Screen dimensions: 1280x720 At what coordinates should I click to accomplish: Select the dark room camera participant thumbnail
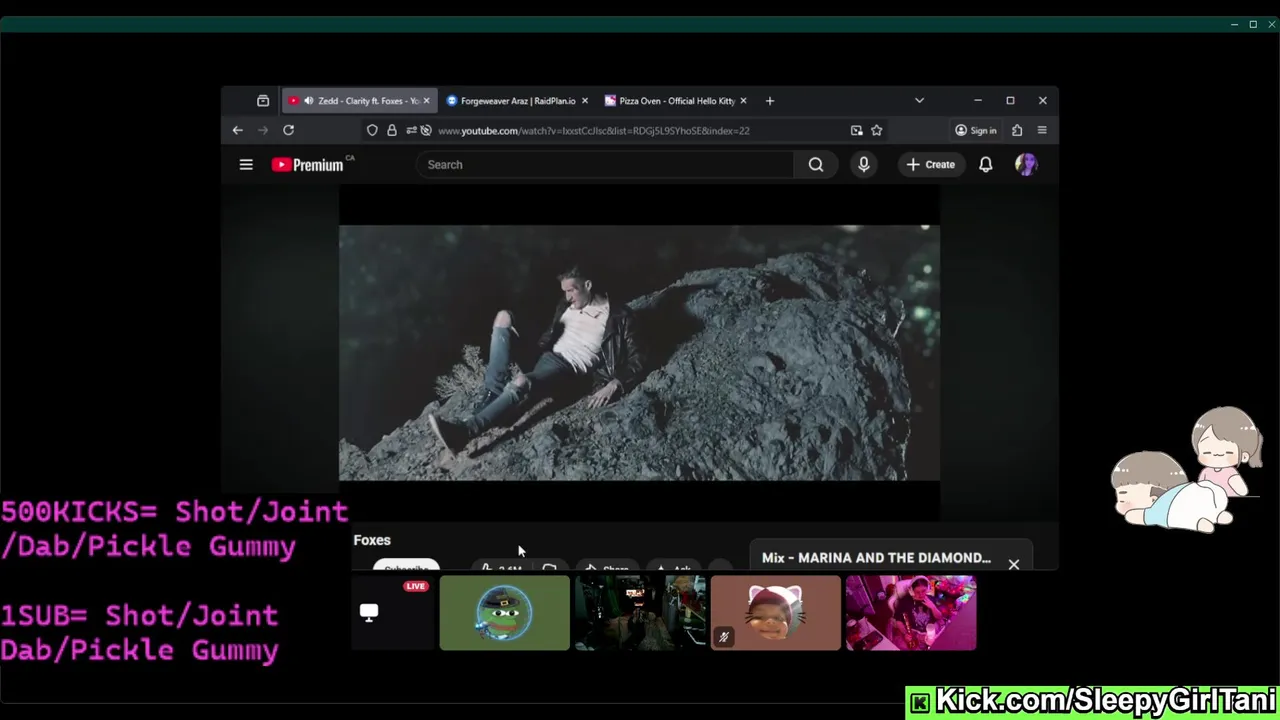(640, 613)
